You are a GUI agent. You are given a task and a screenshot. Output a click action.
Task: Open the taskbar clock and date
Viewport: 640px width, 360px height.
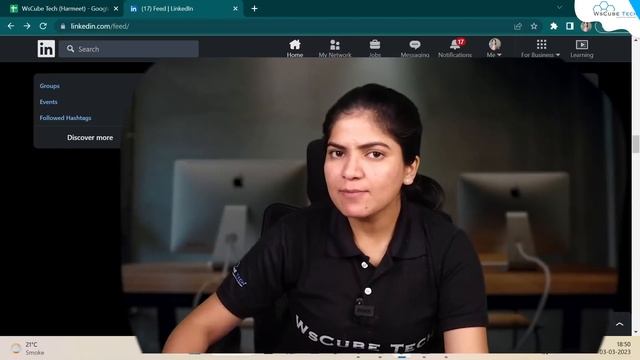coord(615,348)
